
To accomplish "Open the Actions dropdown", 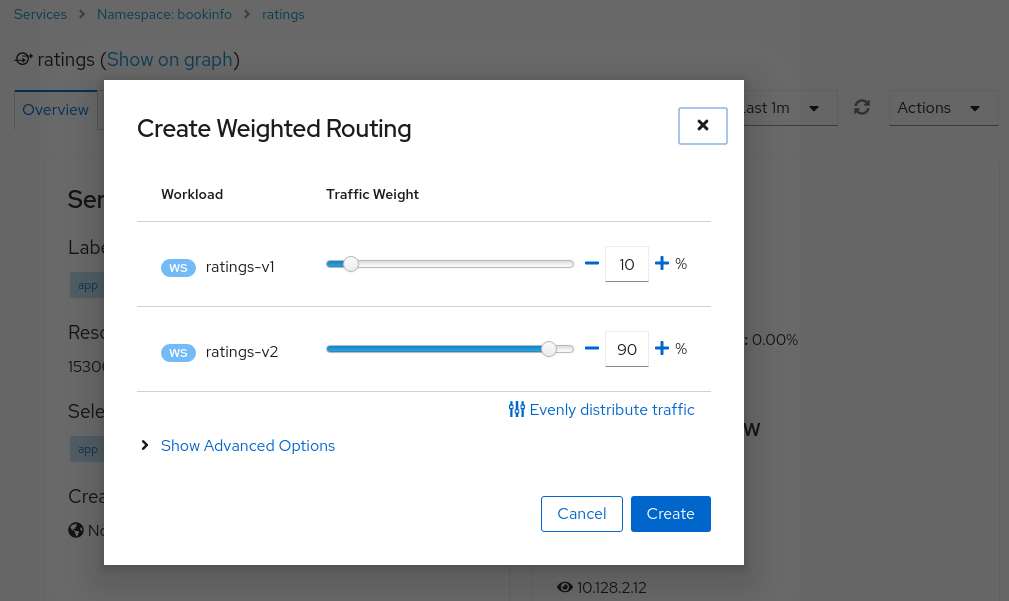I will (942, 108).
